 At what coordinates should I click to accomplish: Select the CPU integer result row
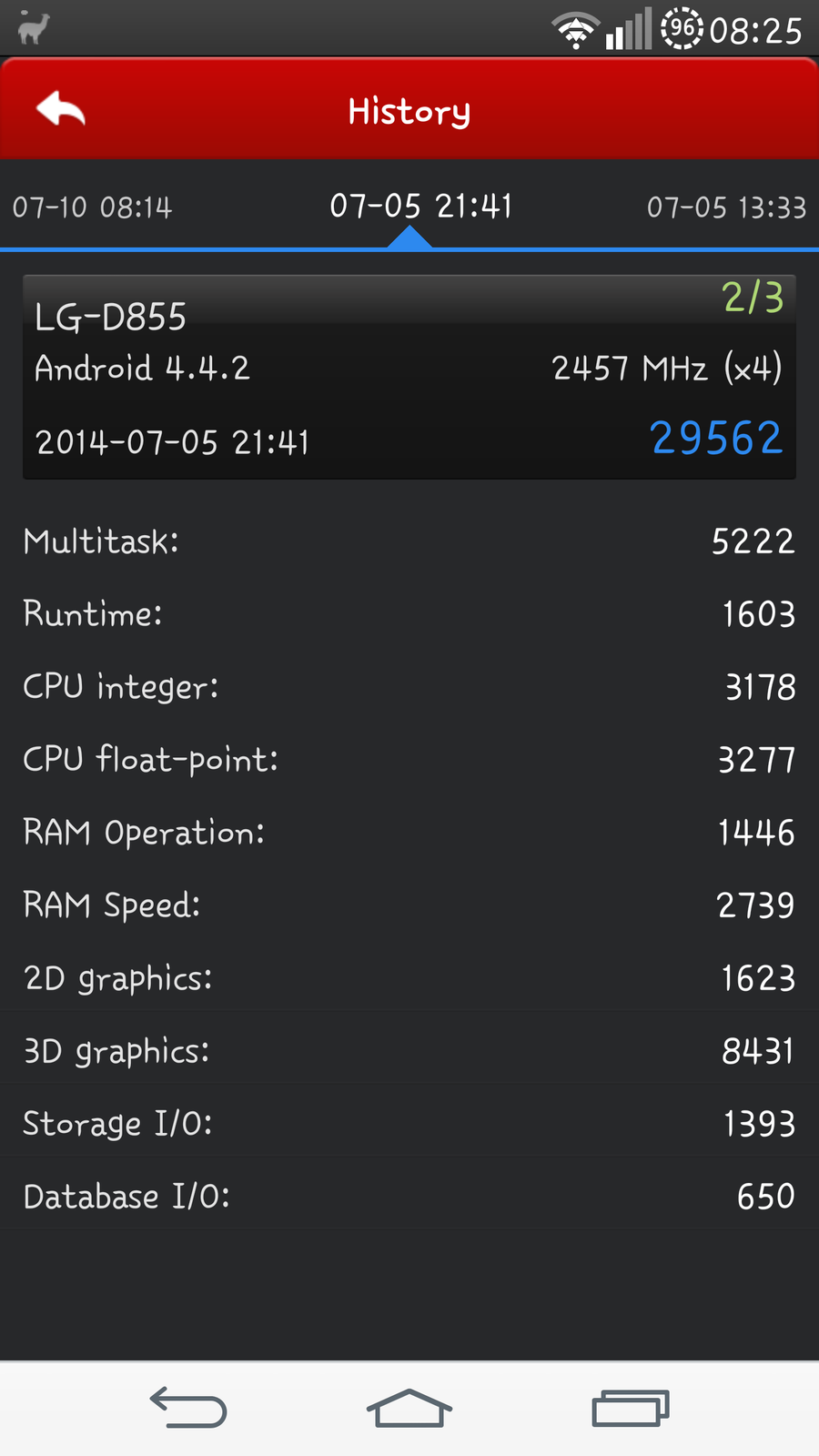pyautogui.click(x=409, y=687)
